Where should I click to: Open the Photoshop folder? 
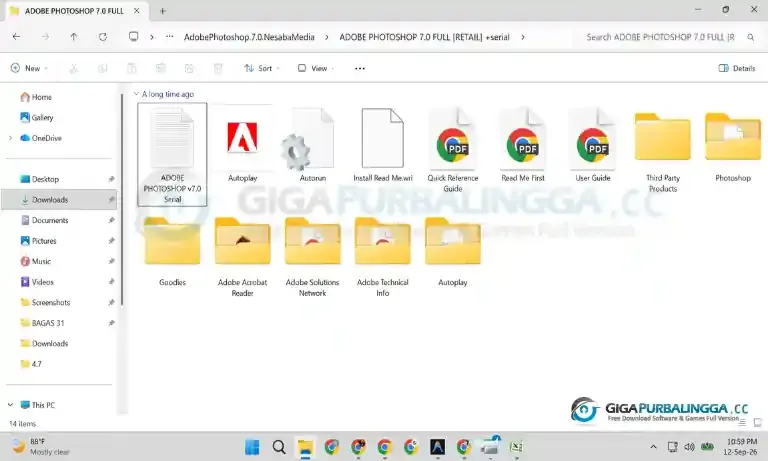tap(733, 145)
